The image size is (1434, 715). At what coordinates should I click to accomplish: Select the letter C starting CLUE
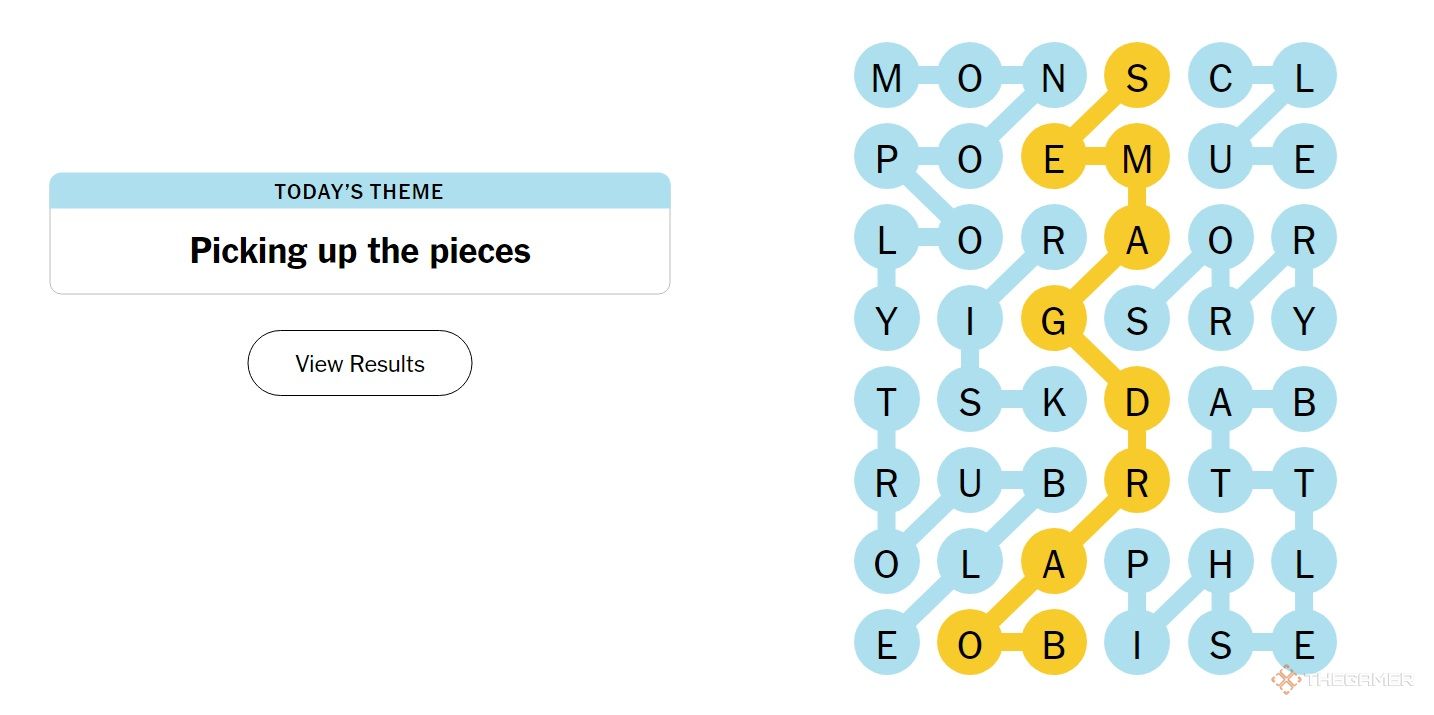(1219, 76)
